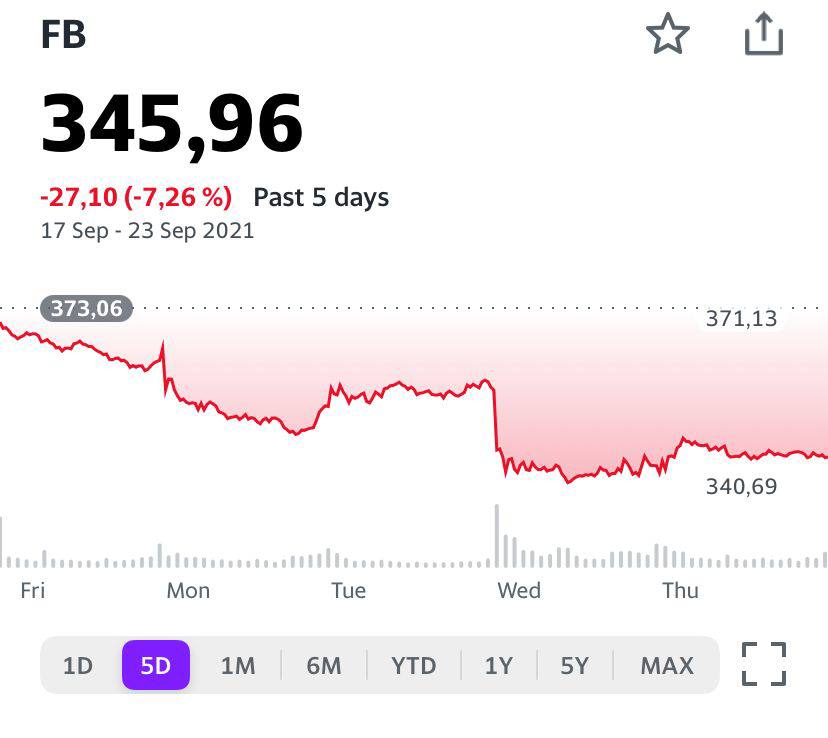828x738 pixels.
Task: Expand chart with fullscreen icon
Action: coord(764,664)
